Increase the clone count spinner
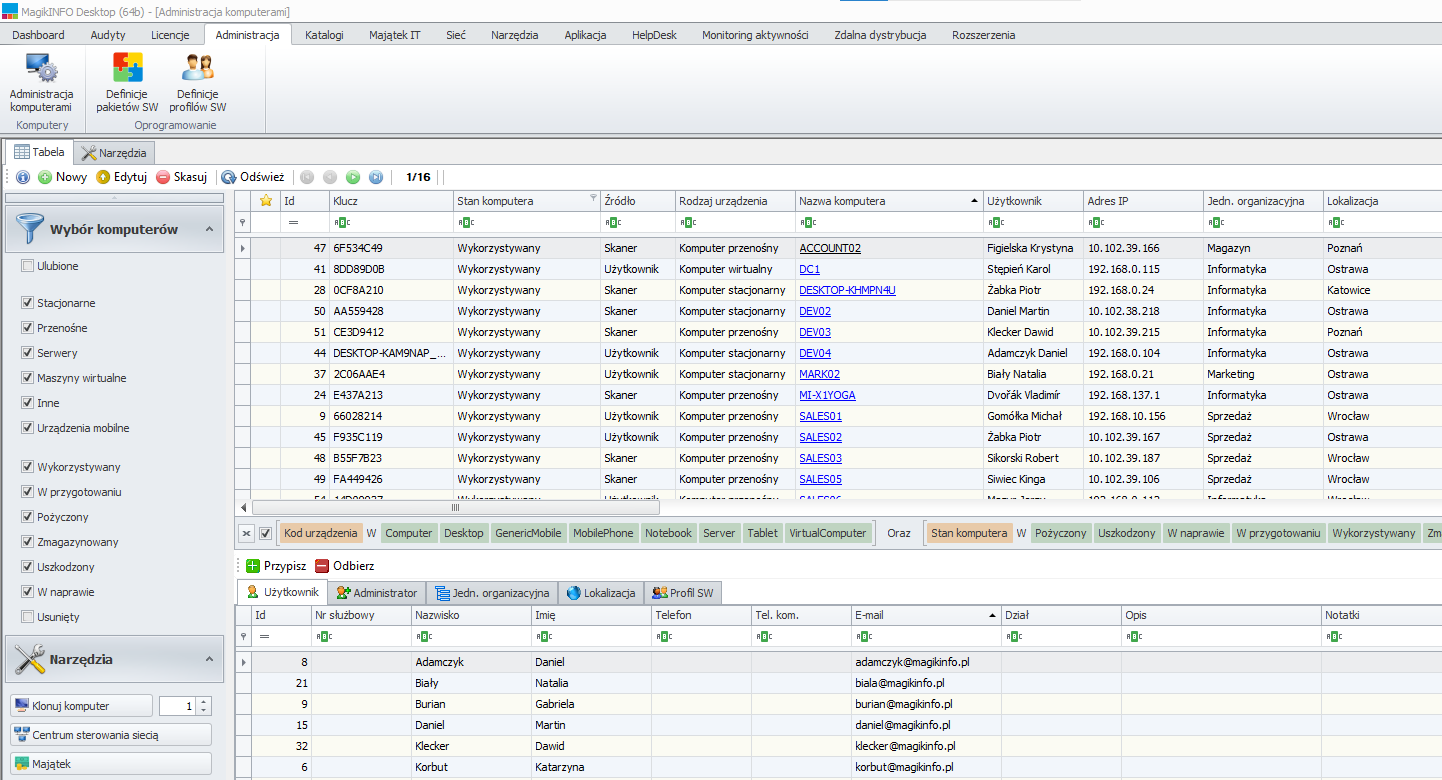 [204, 701]
